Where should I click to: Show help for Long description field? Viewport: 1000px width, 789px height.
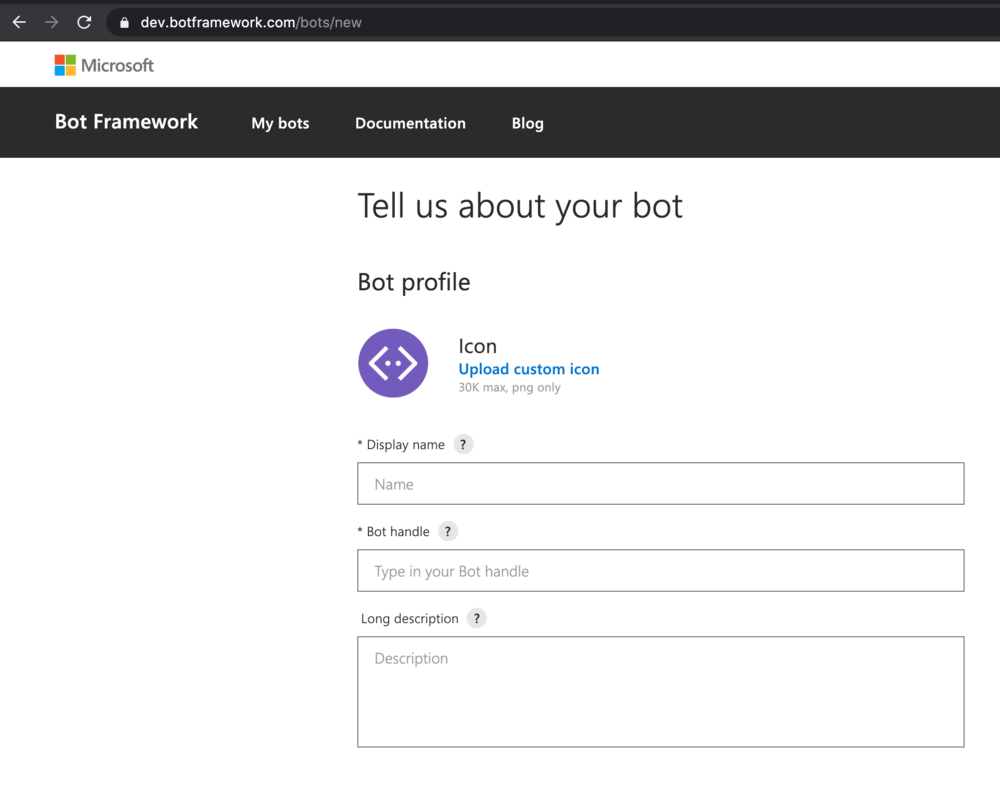tap(476, 618)
